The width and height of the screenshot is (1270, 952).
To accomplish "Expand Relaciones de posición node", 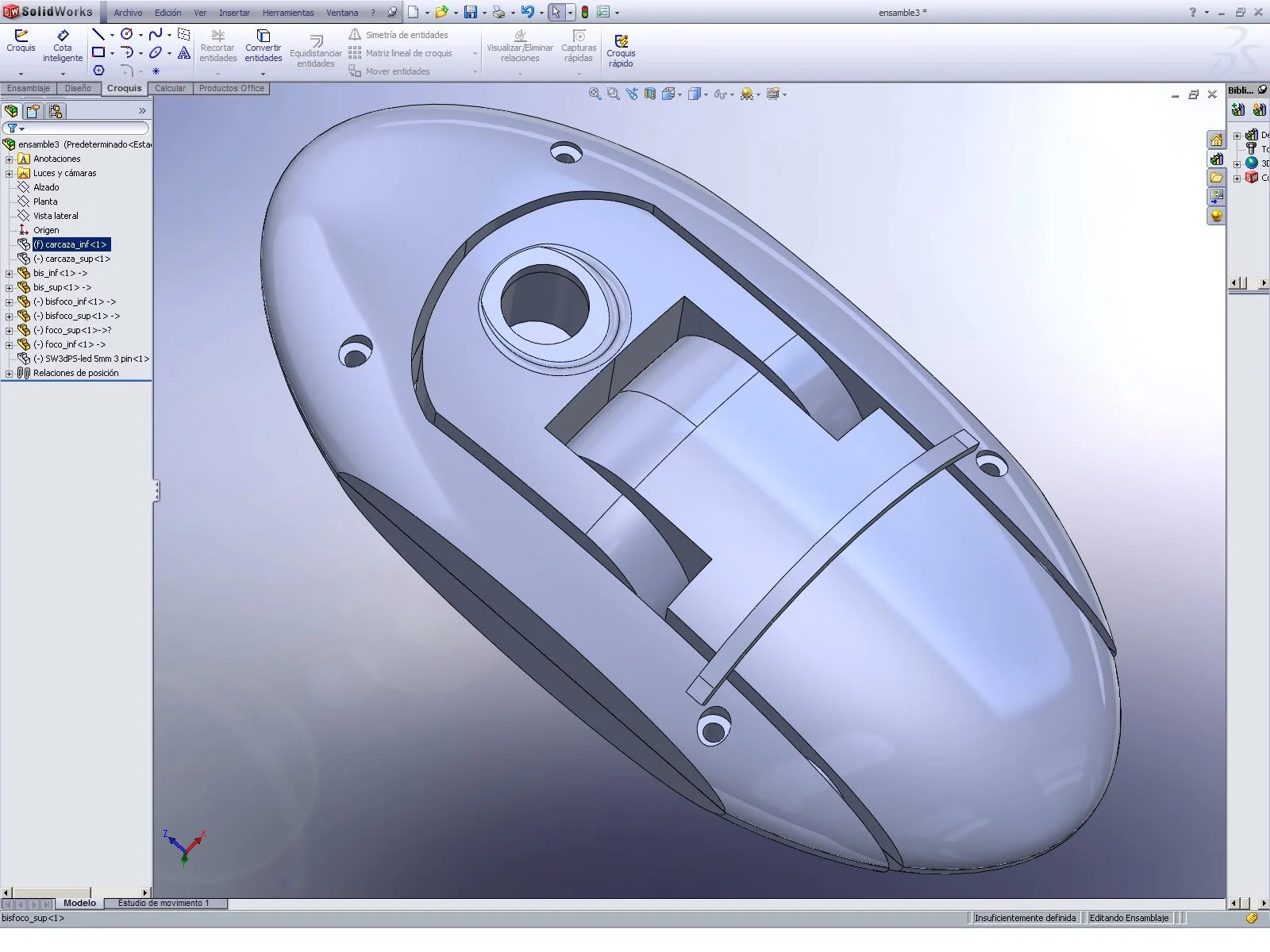I will [9, 373].
